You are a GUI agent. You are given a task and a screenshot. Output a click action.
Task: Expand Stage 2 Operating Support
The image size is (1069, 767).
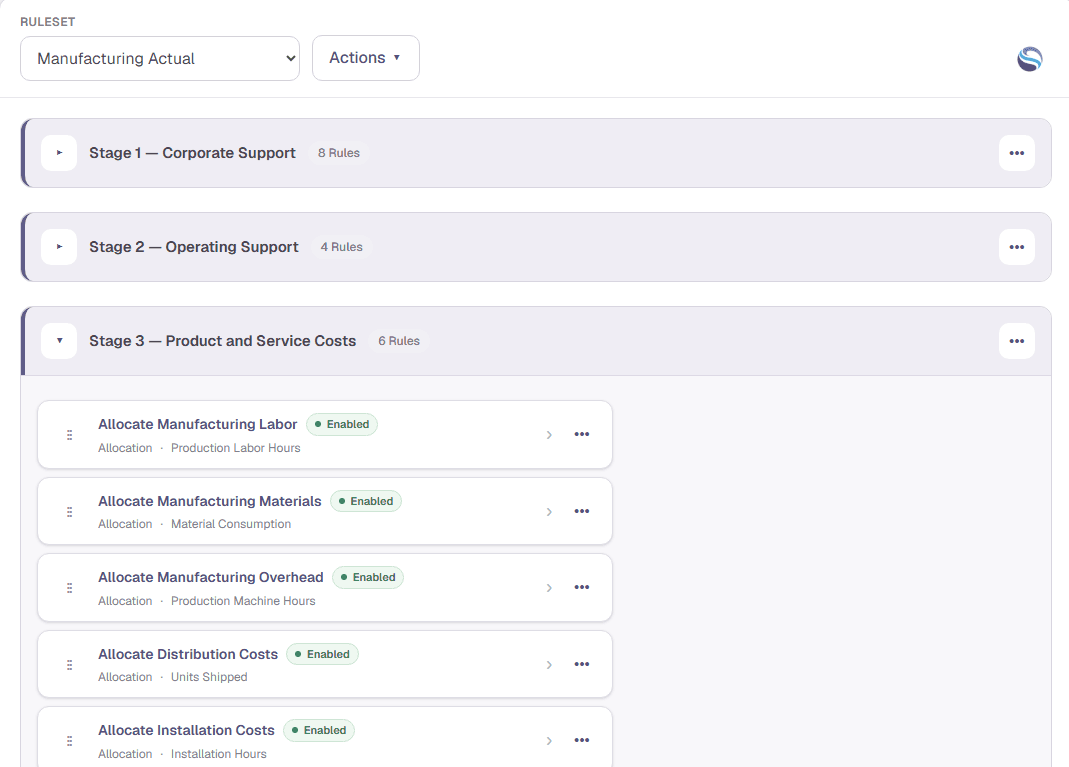point(59,247)
